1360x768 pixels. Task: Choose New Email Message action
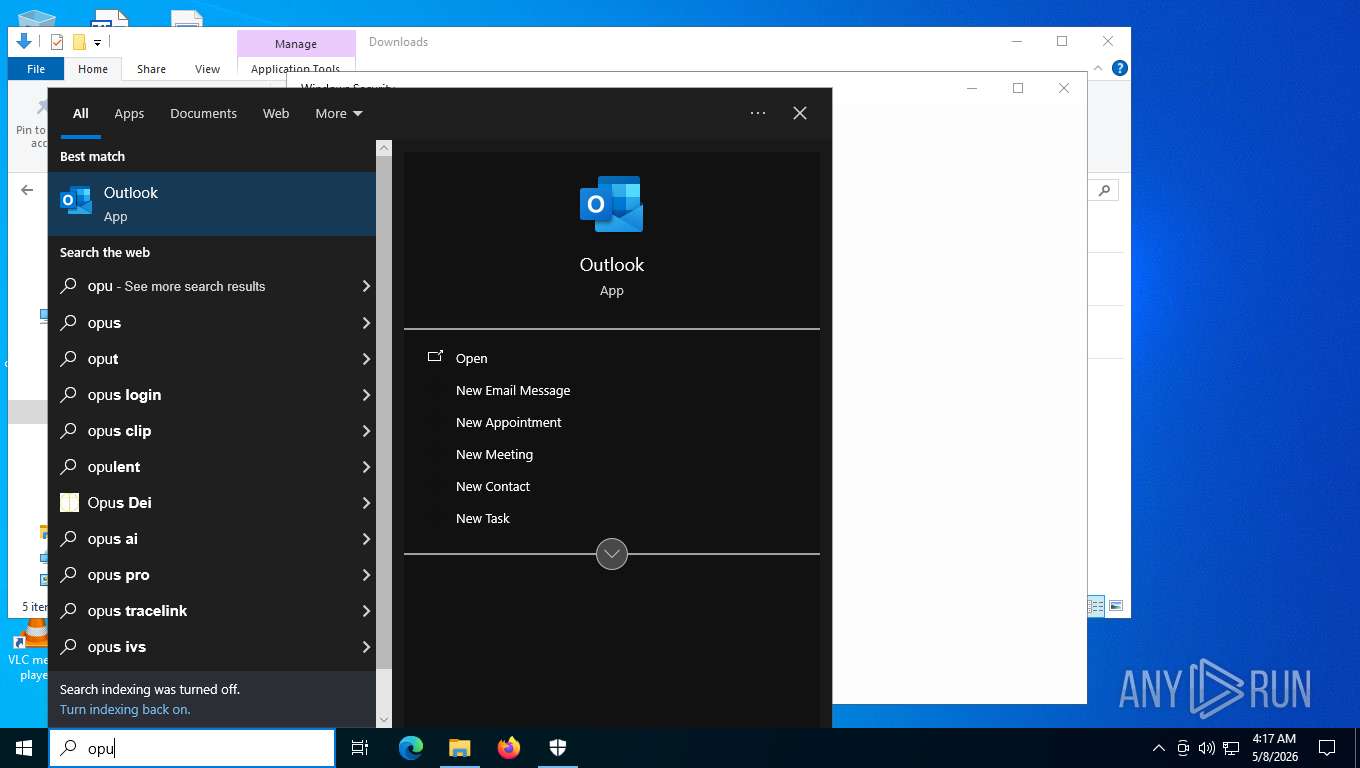point(513,390)
